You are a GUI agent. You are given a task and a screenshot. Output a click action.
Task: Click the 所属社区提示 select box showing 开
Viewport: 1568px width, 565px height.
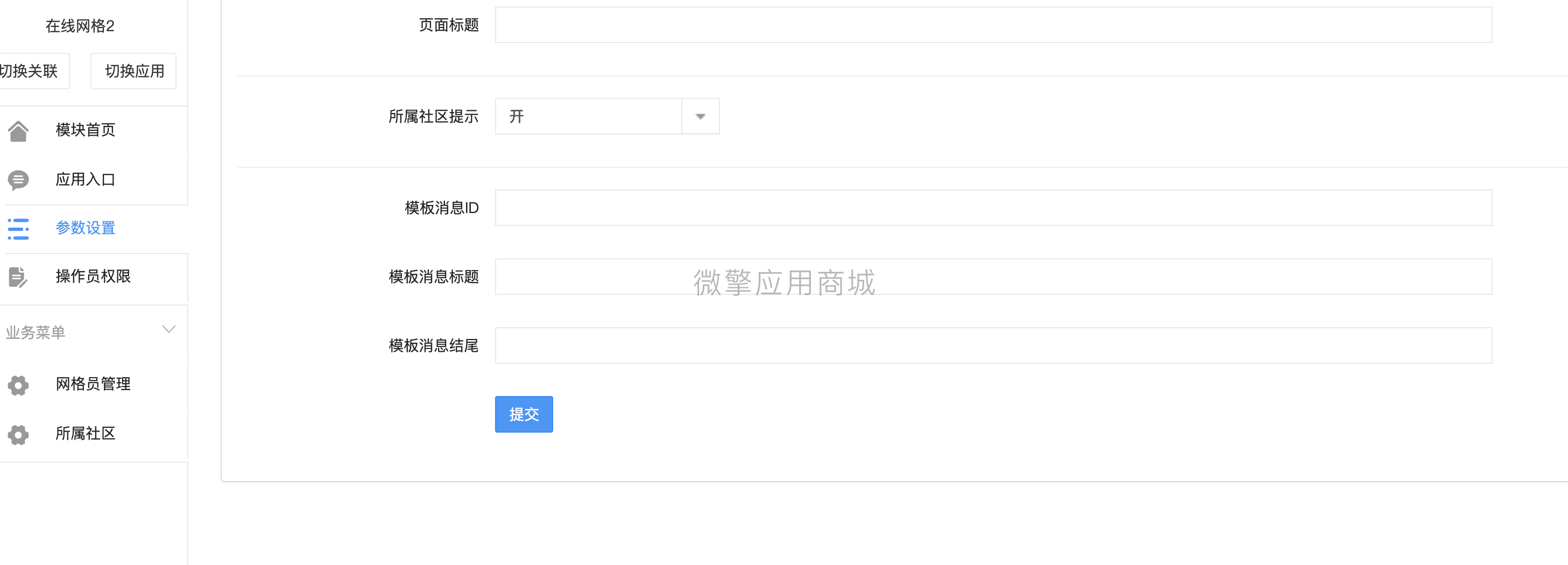pos(607,116)
